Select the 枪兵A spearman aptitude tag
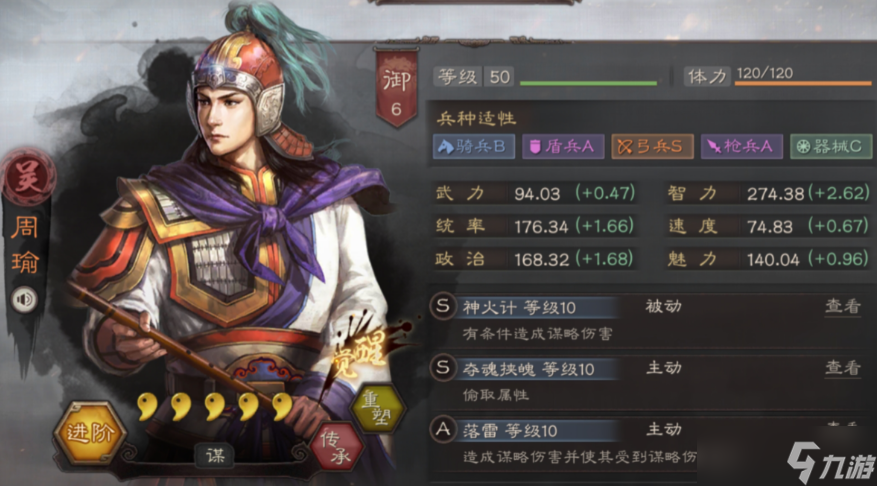The image size is (877, 486). [x=742, y=147]
